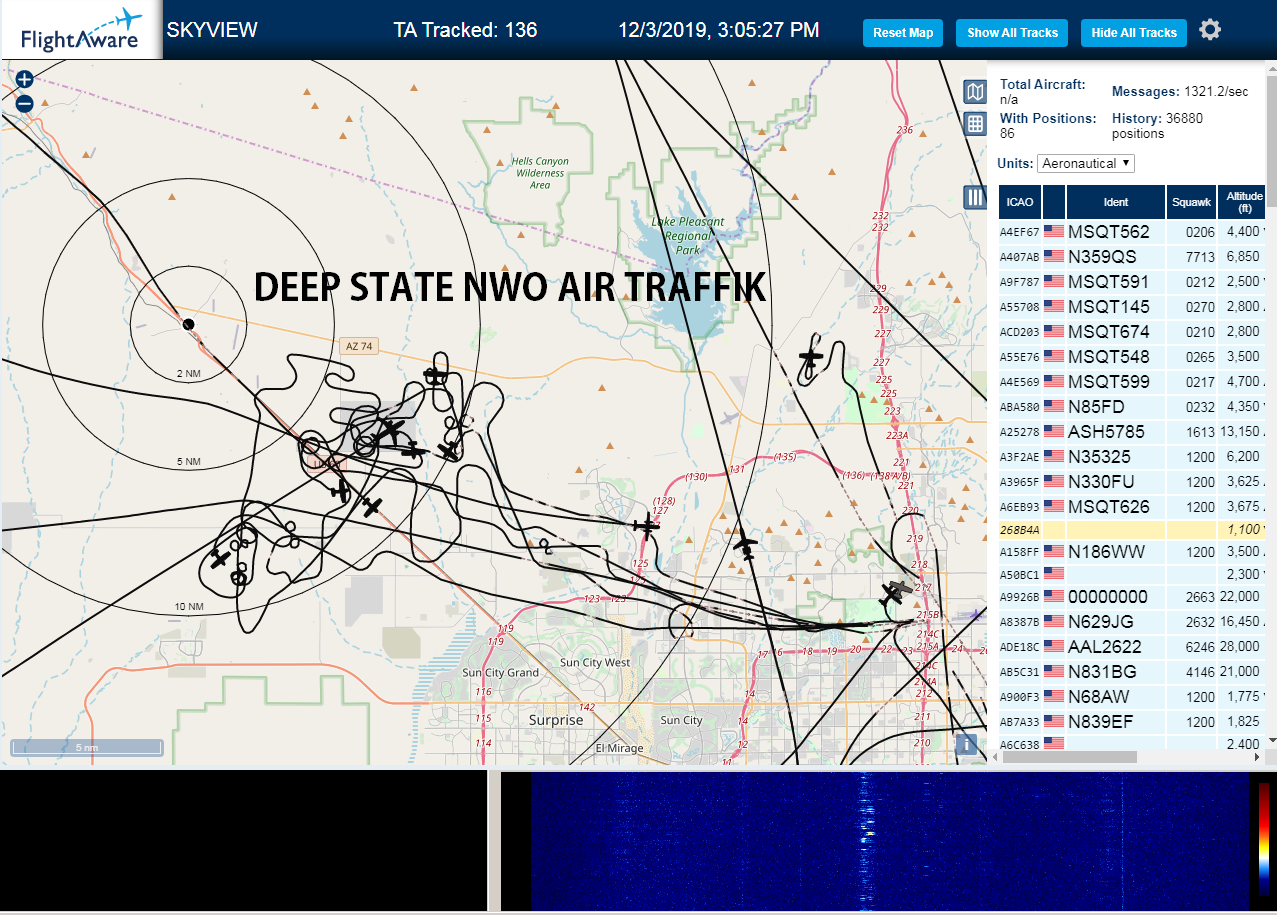Viewport: 1277px width, 915px height.
Task: Click squawk 7713 in the N359QS row
Action: pyautogui.click(x=1200, y=257)
